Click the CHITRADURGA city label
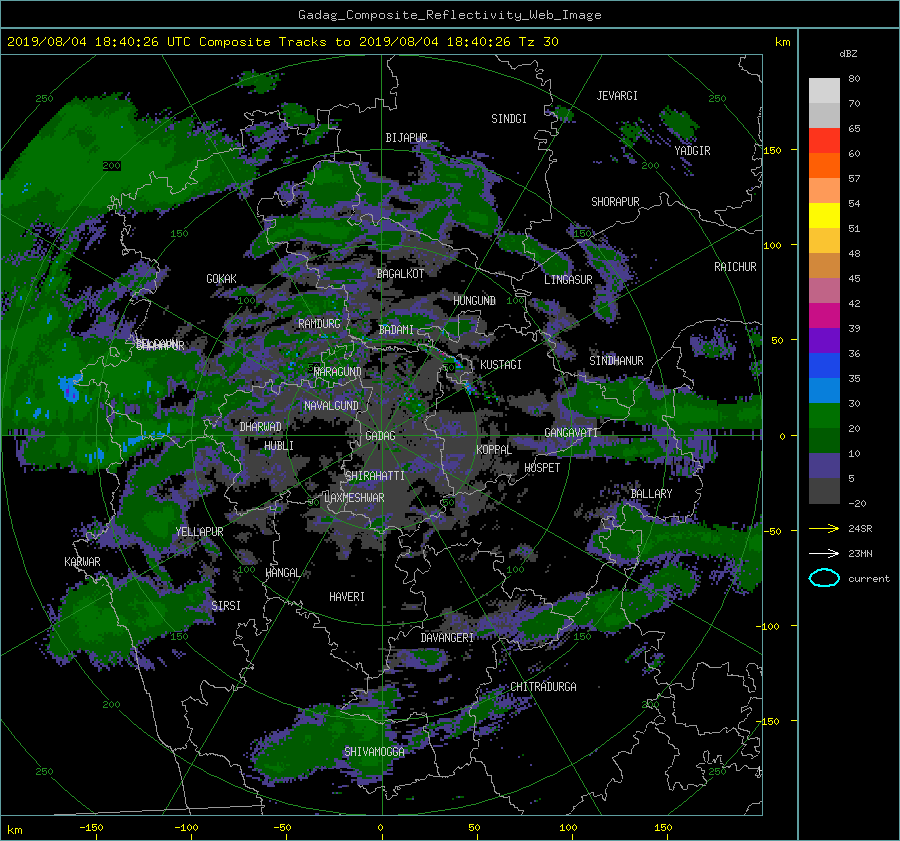This screenshot has height=841, width=900. click(x=544, y=687)
